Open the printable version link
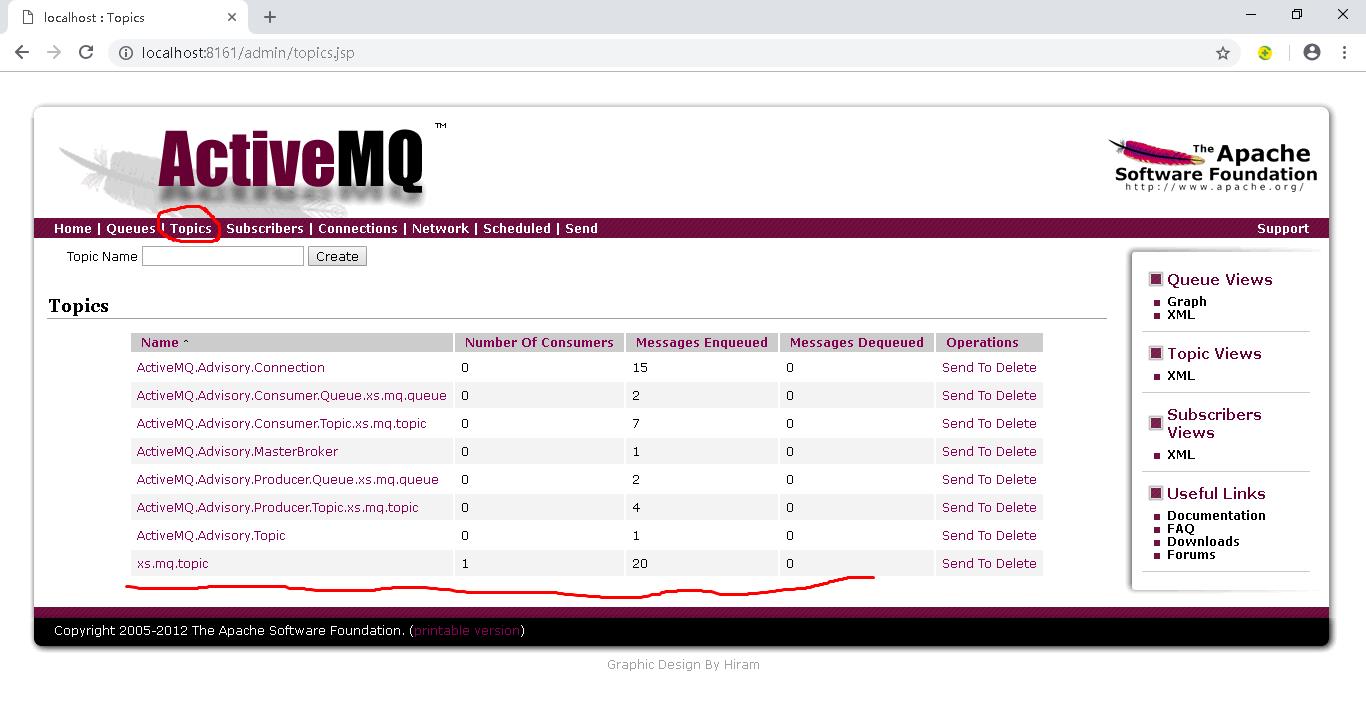This screenshot has height=728, width=1366. 467,630
